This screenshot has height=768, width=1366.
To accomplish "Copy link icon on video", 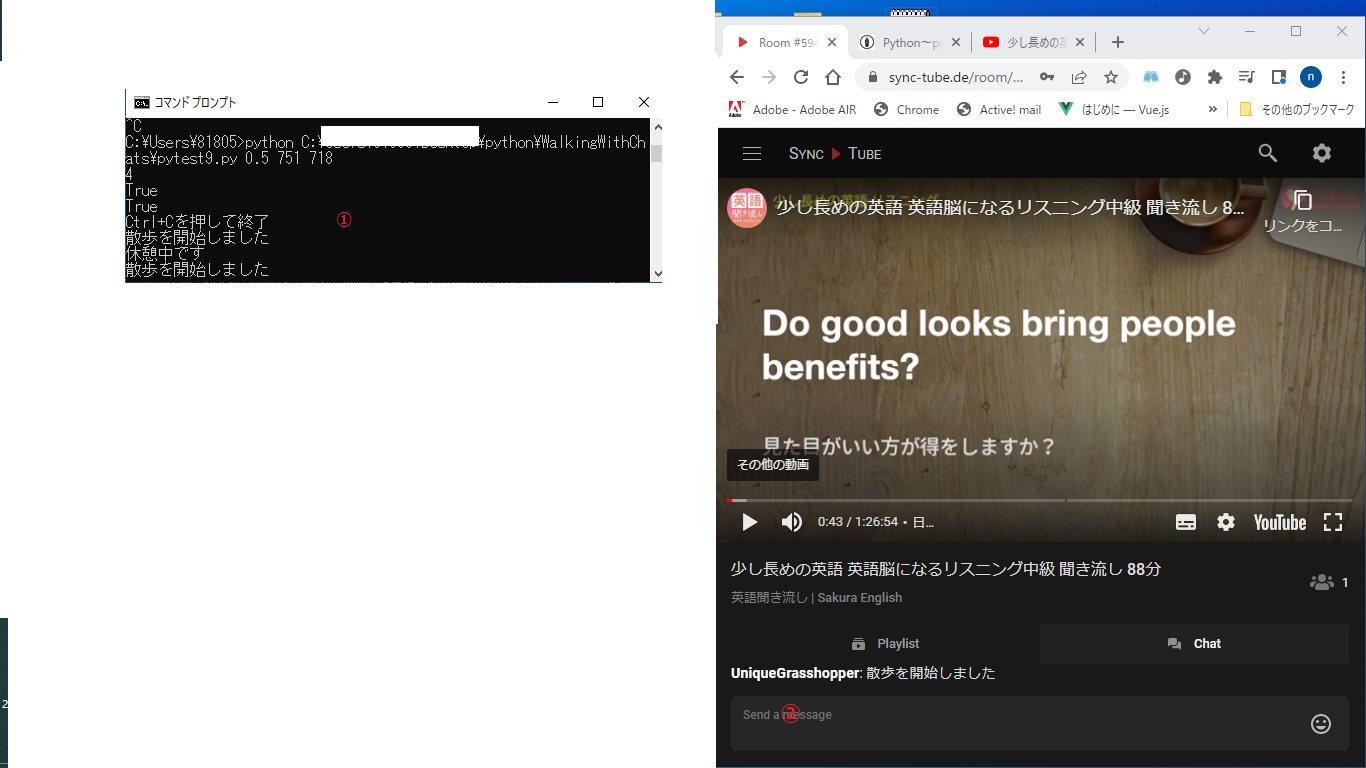I will point(1302,200).
